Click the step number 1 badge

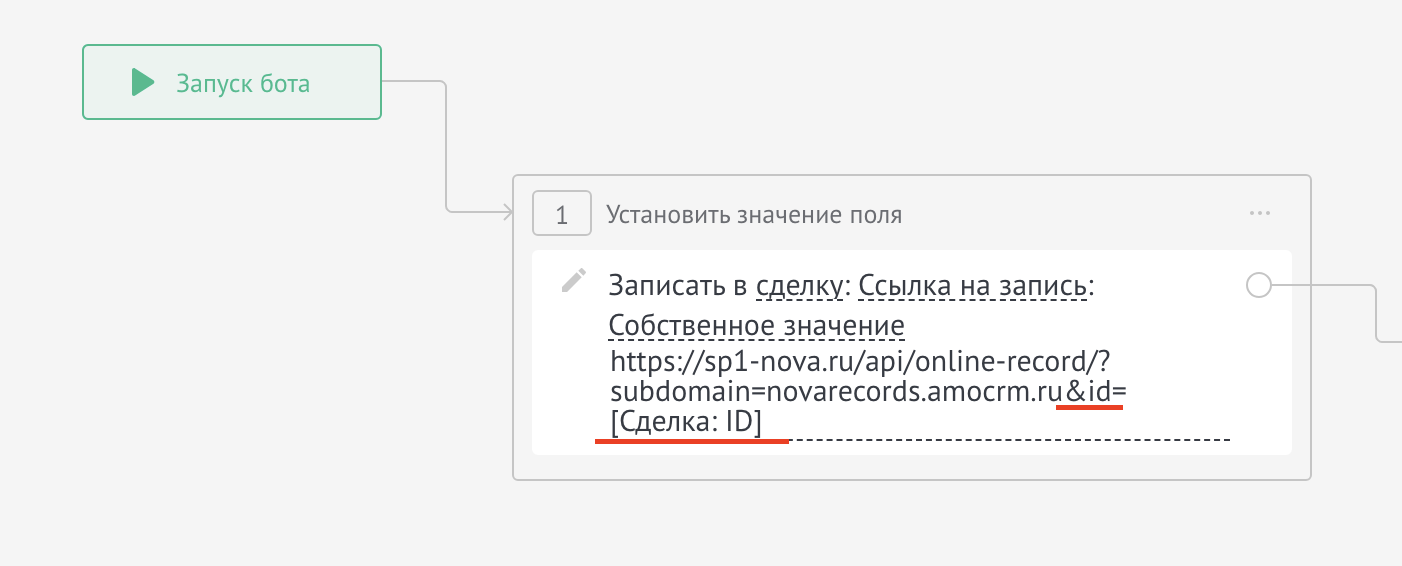pos(561,214)
